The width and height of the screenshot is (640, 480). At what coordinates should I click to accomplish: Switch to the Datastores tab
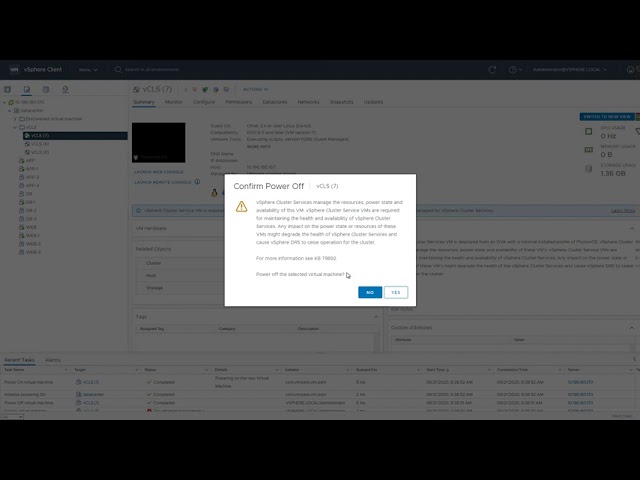[275, 102]
